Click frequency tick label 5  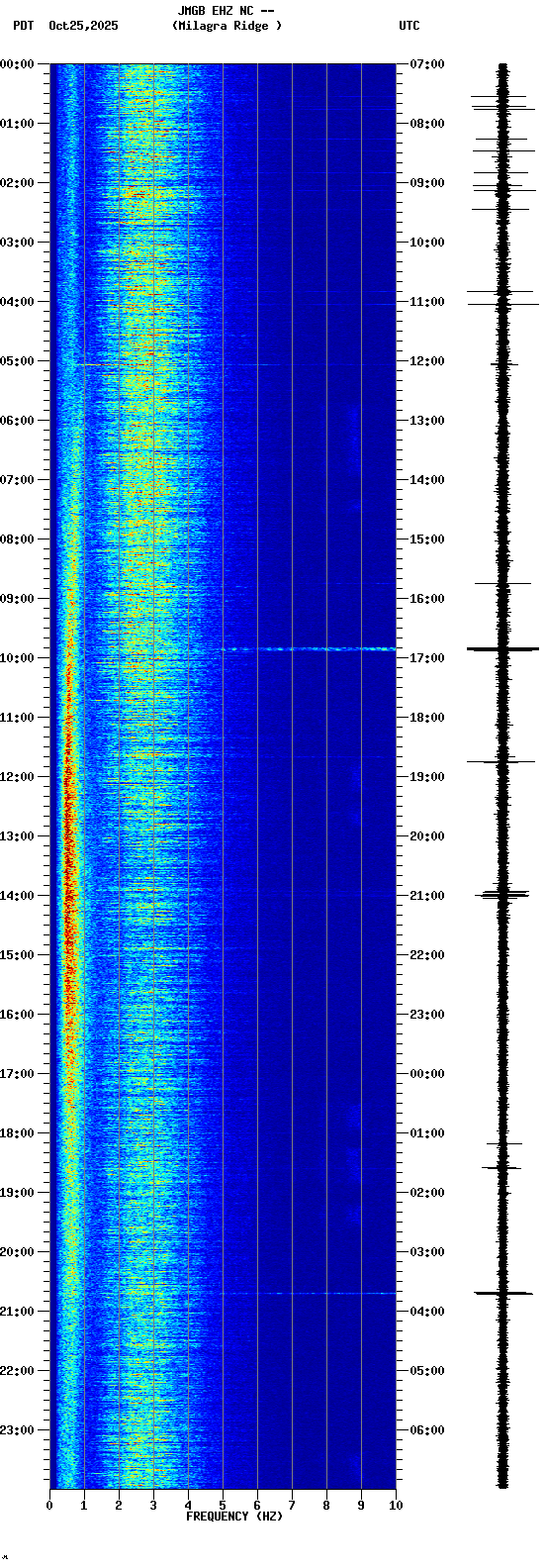click(223, 1506)
